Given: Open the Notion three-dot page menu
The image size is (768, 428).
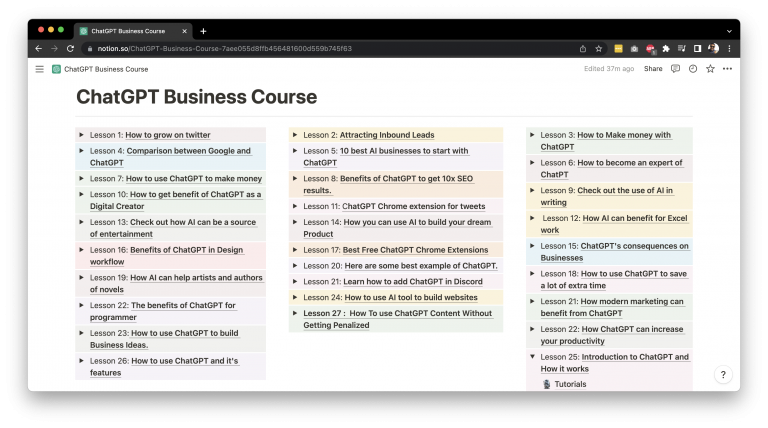Looking at the screenshot, I should tap(727, 69).
